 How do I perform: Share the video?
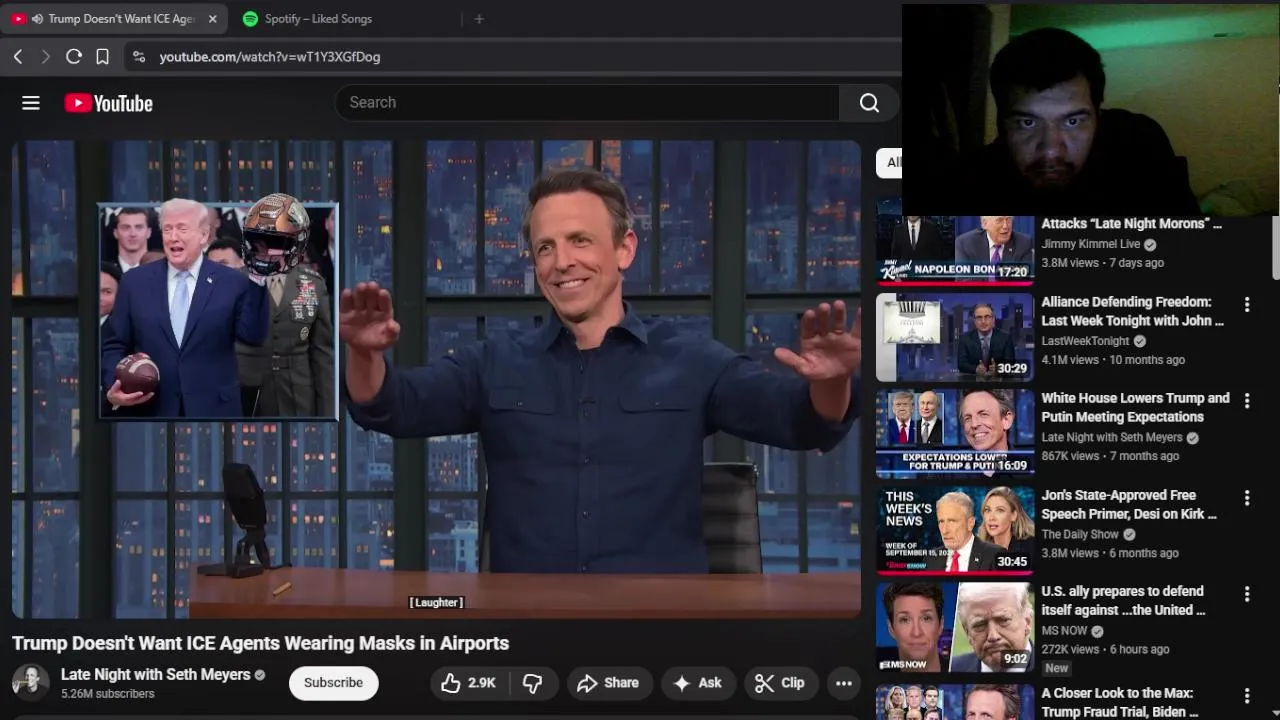click(x=609, y=683)
